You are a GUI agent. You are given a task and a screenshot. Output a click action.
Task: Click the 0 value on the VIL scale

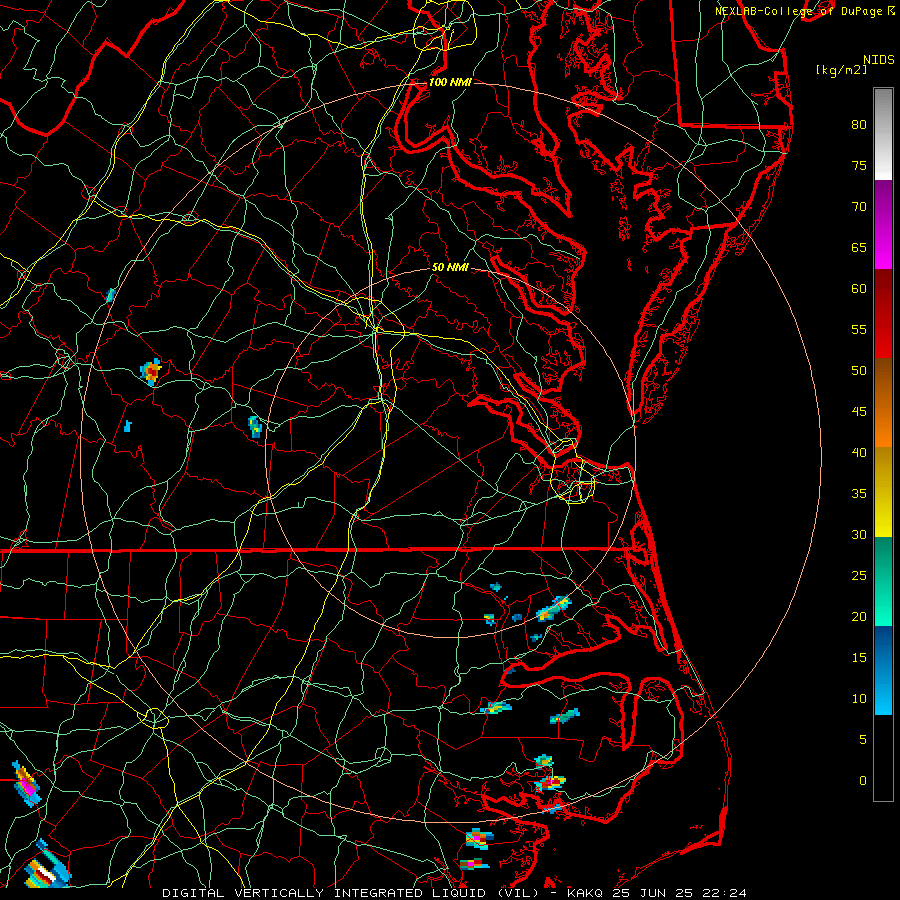pyautogui.click(x=863, y=781)
